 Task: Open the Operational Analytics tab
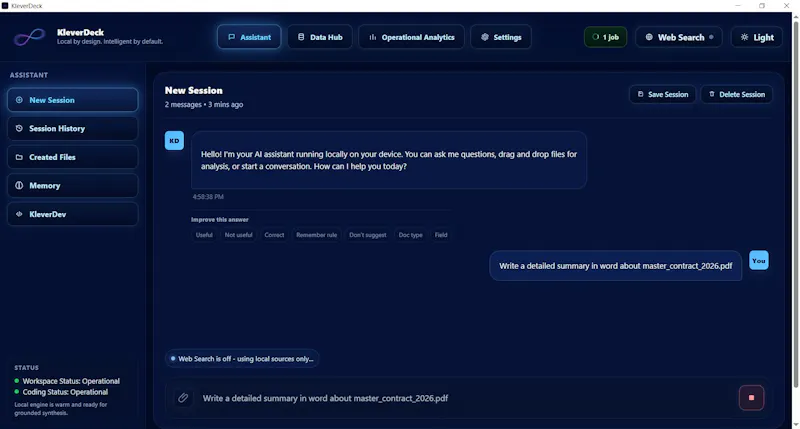click(x=411, y=37)
